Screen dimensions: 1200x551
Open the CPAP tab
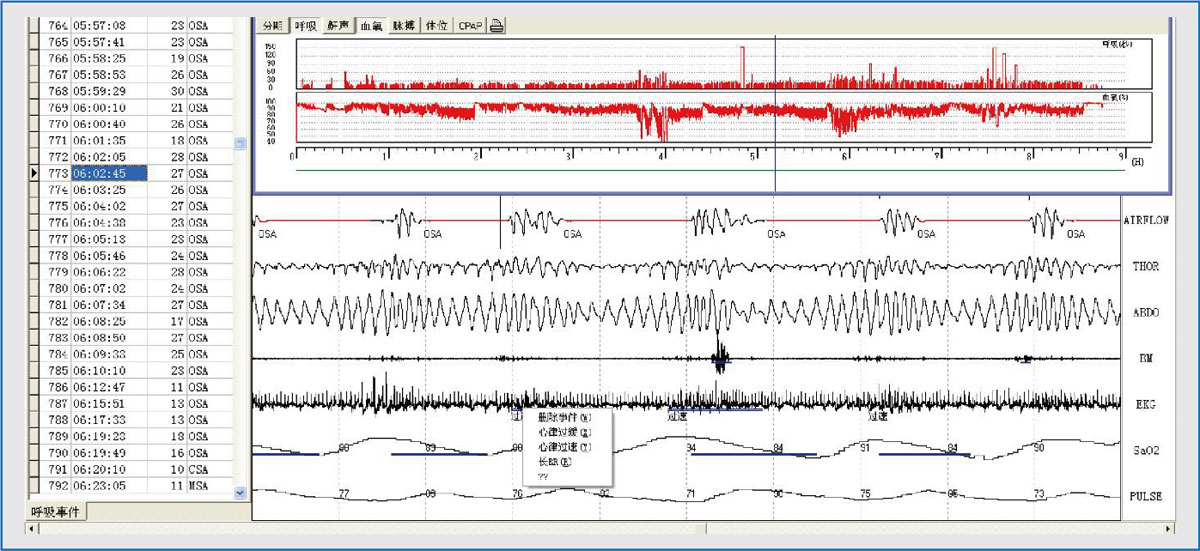[x=470, y=26]
